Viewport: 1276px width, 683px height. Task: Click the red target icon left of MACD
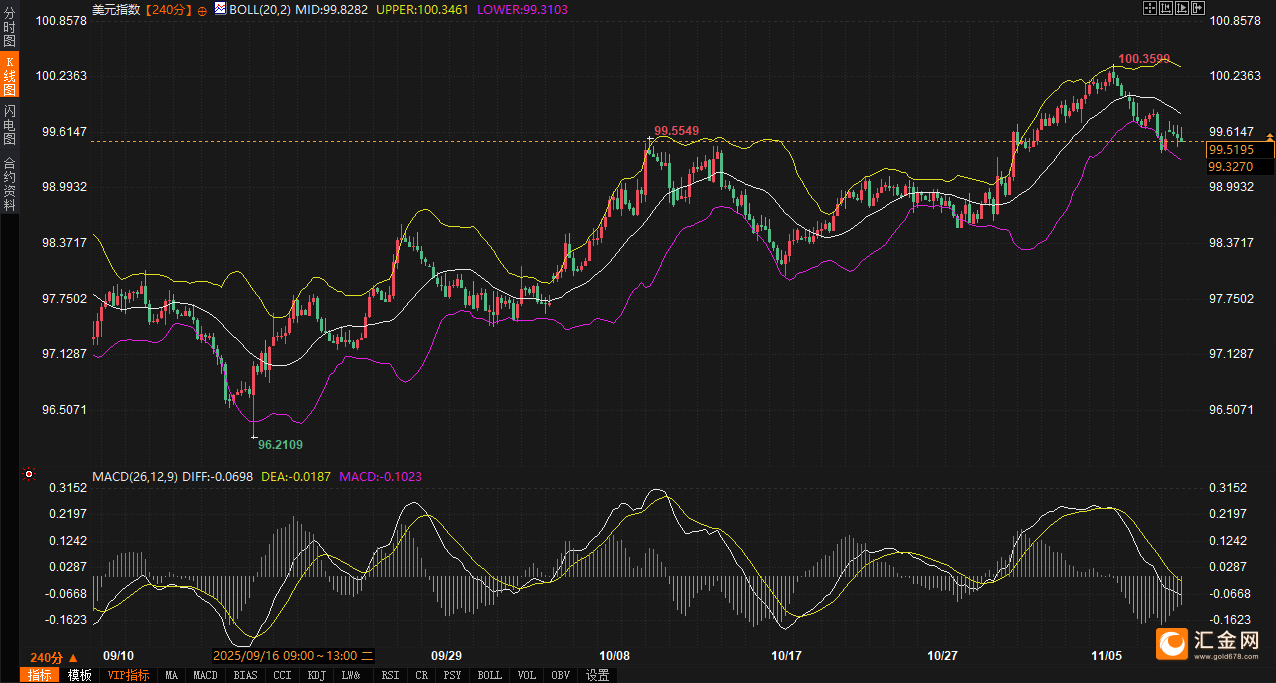tap(29, 473)
